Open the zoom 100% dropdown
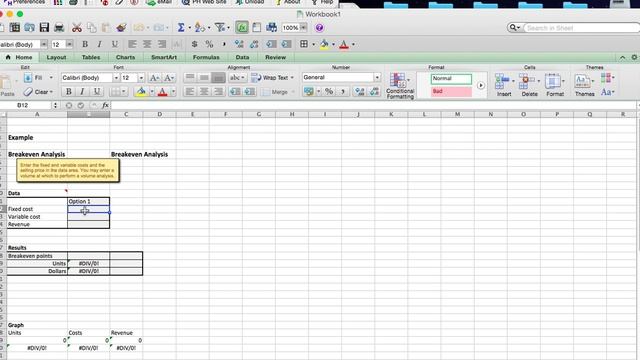 (x=304, y=28)
